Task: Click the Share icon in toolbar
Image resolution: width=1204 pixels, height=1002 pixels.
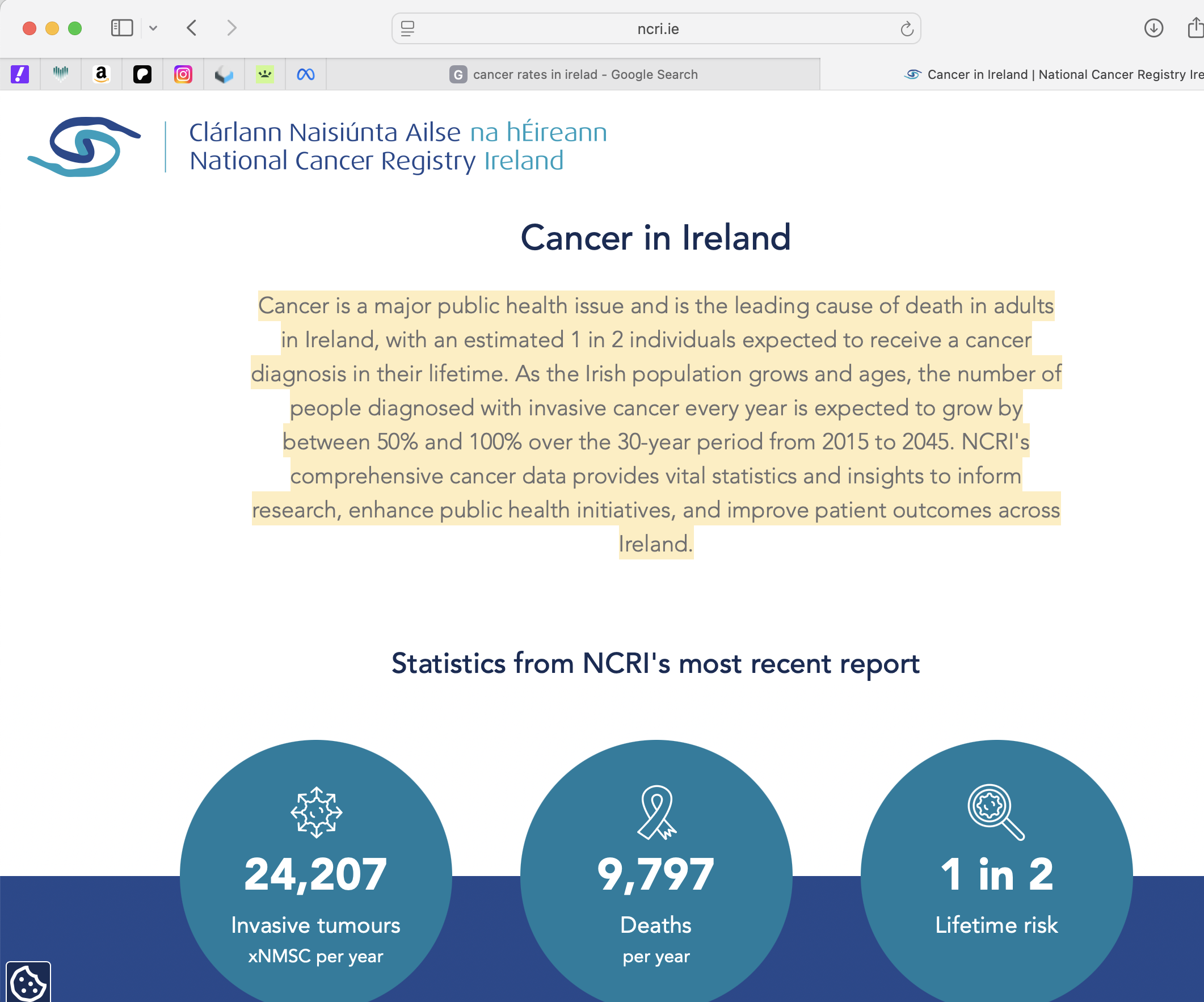Action: (1195, 28)
